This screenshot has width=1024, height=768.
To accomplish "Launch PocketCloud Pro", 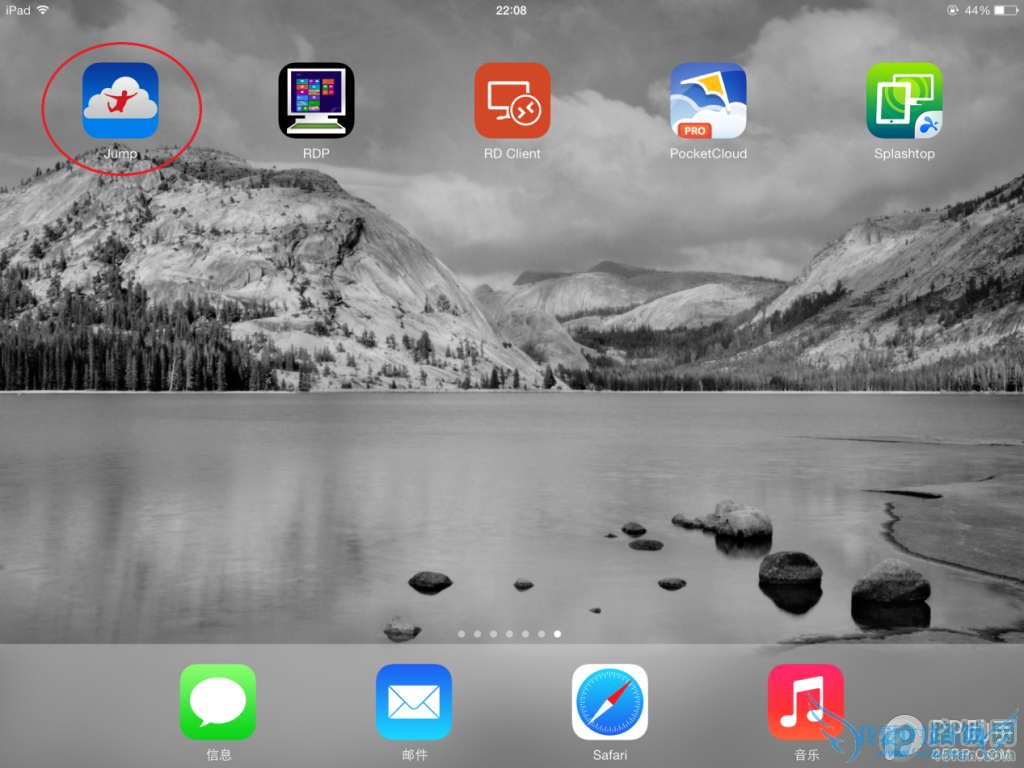I will point(708,101).
